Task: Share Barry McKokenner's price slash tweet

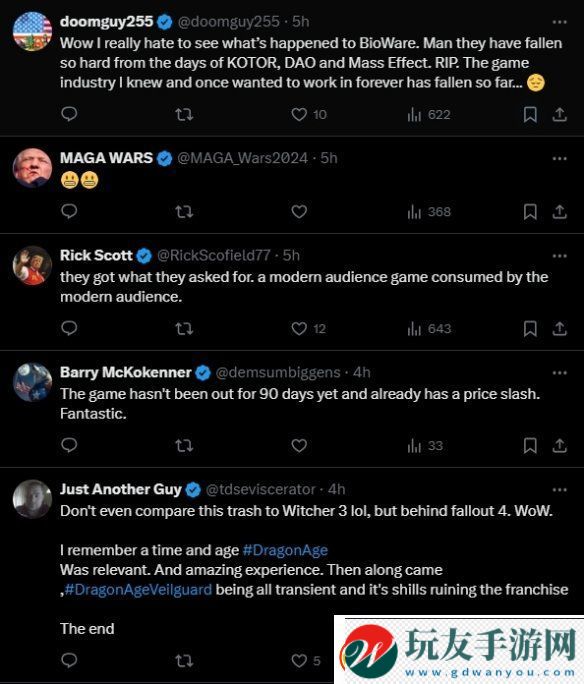Action: pyautogui.click(x=560, y=445)
